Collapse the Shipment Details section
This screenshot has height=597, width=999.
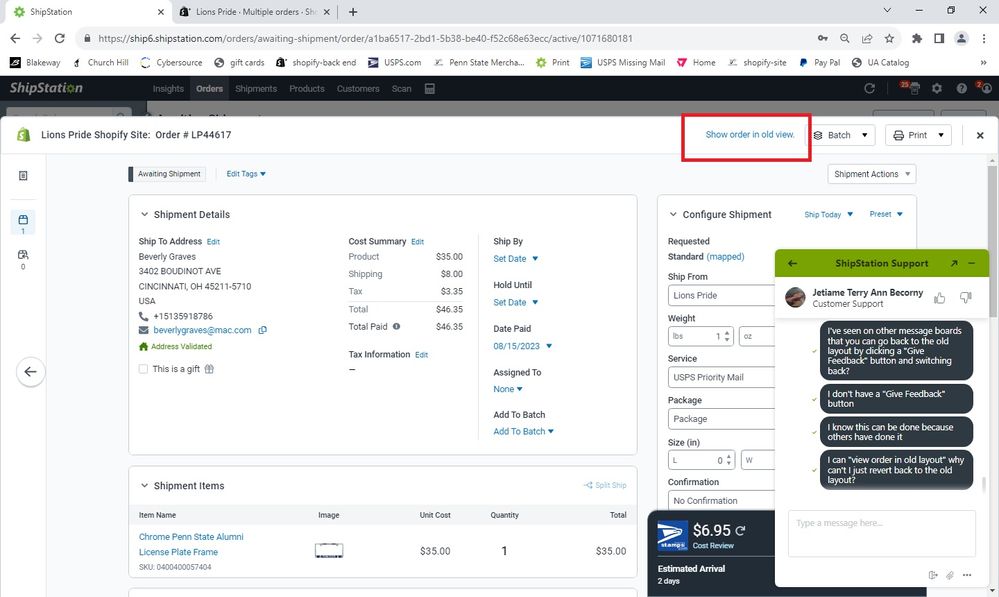(144, 215)
